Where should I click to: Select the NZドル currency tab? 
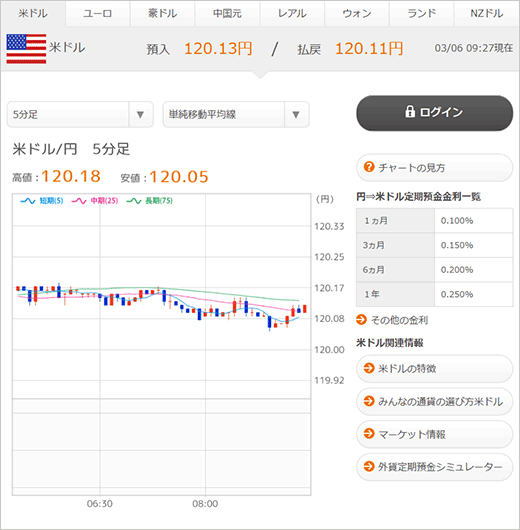487,14
